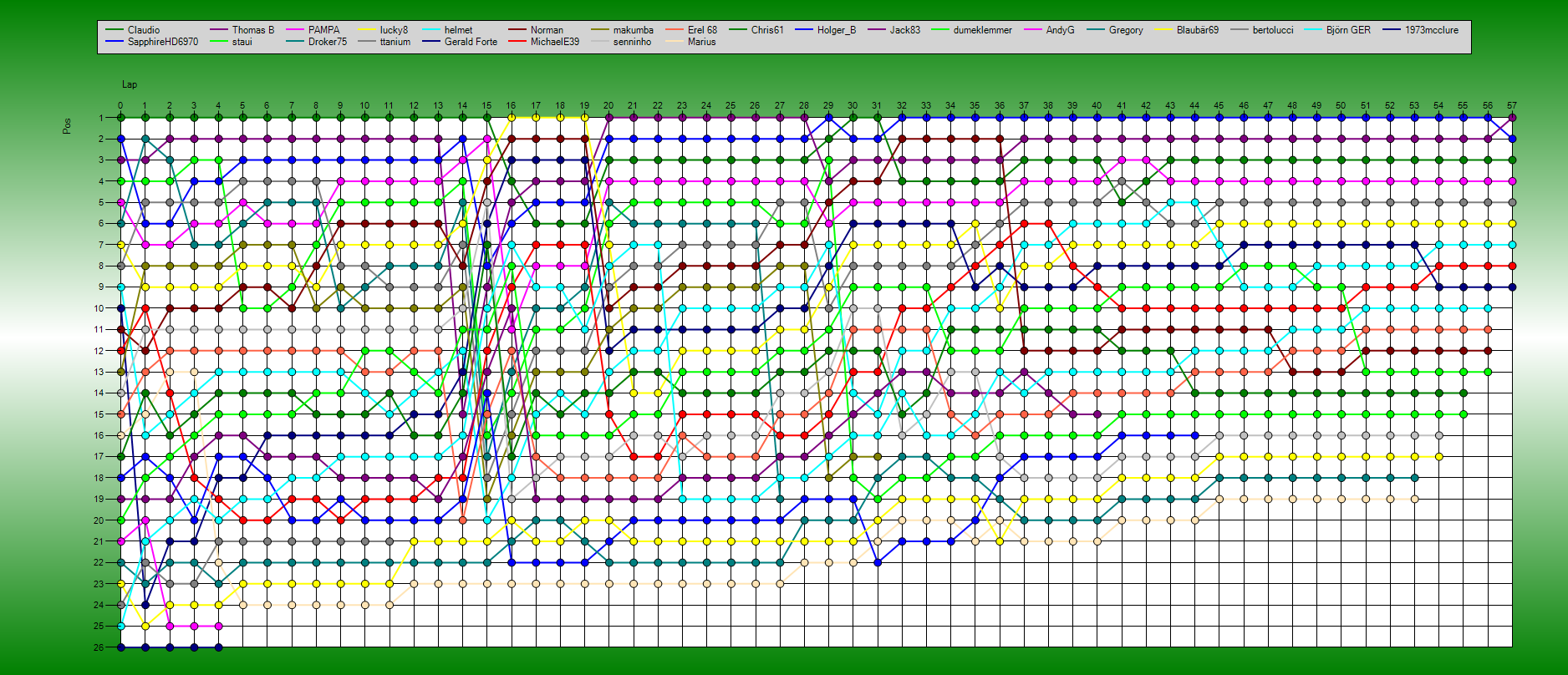Click the Thomas B legend label
This screenshot has height=675, width=1568.
[253, 30]
